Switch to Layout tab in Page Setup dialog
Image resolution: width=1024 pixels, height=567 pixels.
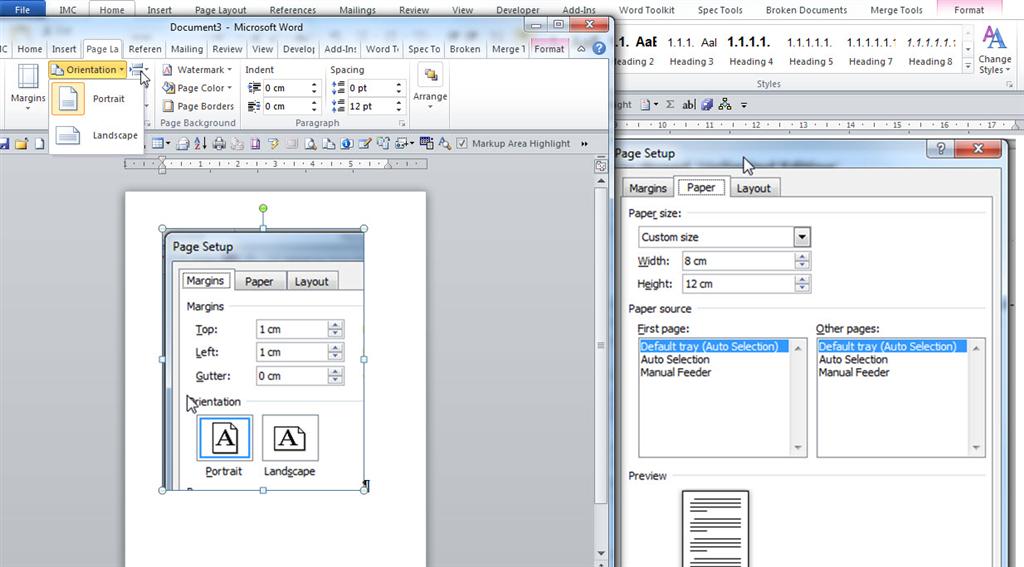[754, 188]
